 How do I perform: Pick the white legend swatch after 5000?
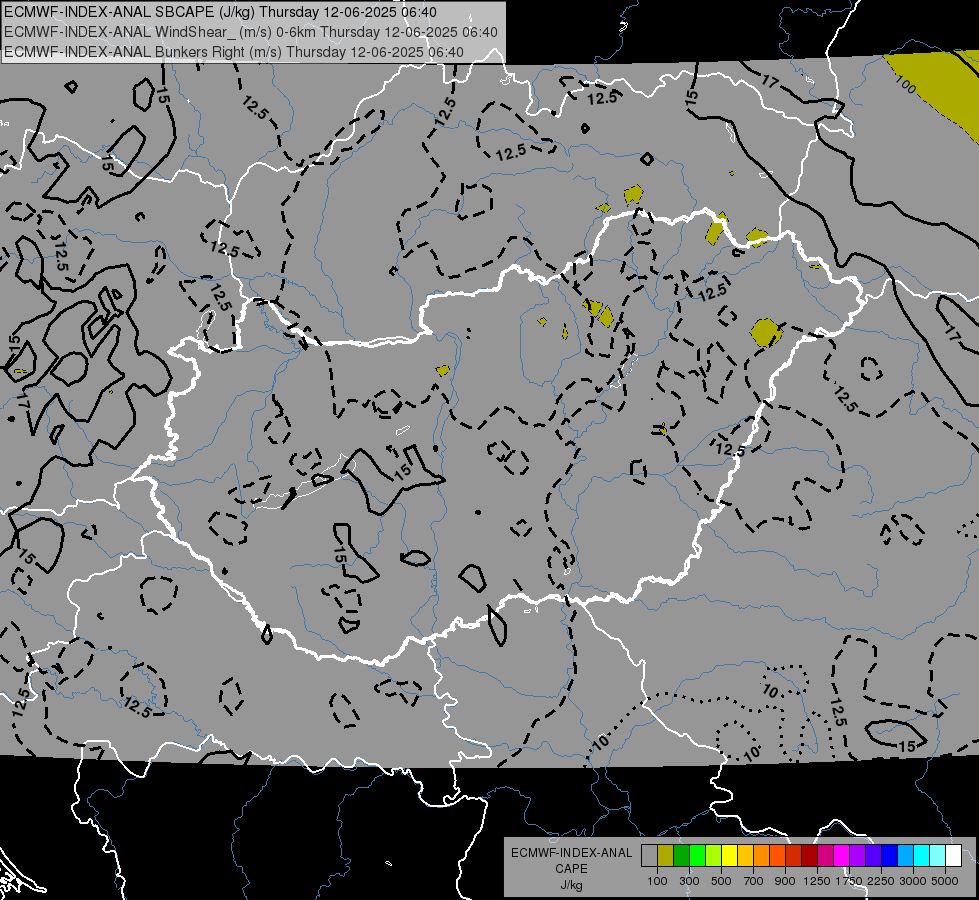(x=953, y=856)
